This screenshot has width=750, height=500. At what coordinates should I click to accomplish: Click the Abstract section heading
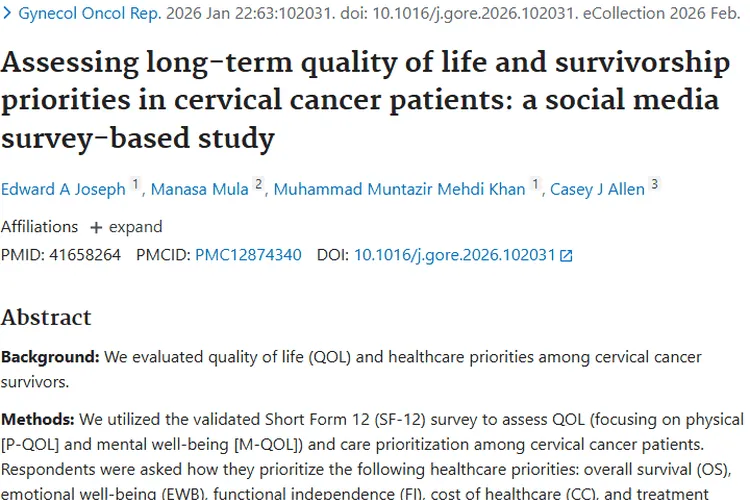point(46,317)
